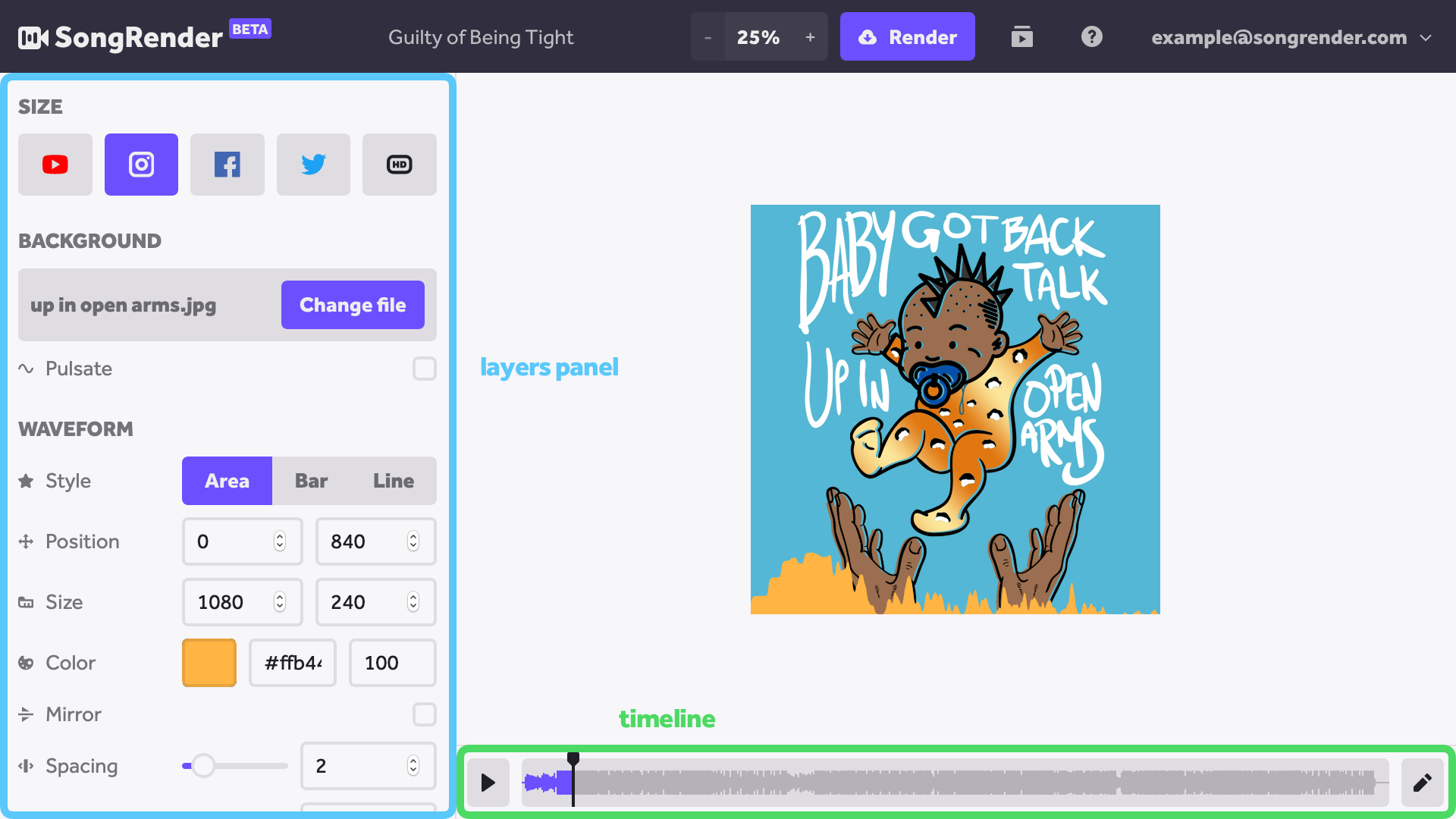This screenshot has width=1456, height=819.
Task: Switch waveform style to Line
Action: (x=393, y=481)
